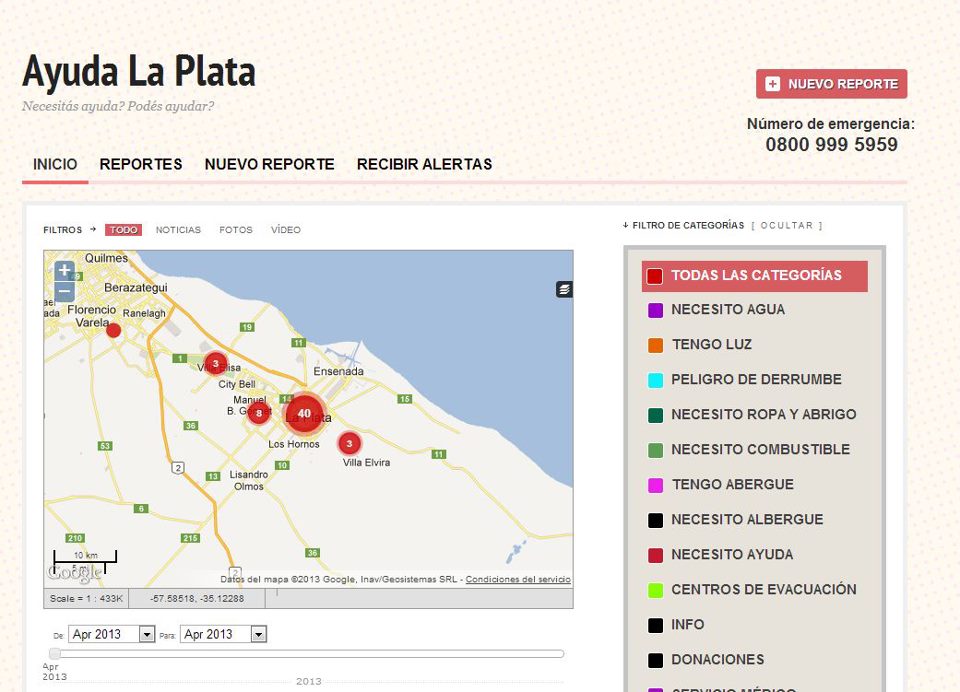Click the timeline slider handle below the dates
This screenshot has height=692, width=960.
pyautogui.click(x=55, y=654)
